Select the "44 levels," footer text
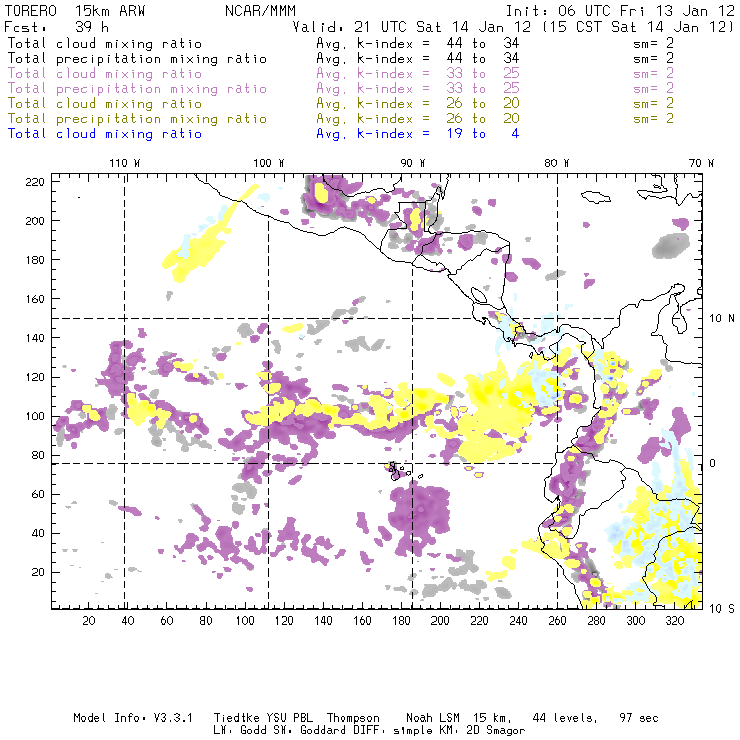Screen dimensions: 740x740 click(x=565, y=718)
